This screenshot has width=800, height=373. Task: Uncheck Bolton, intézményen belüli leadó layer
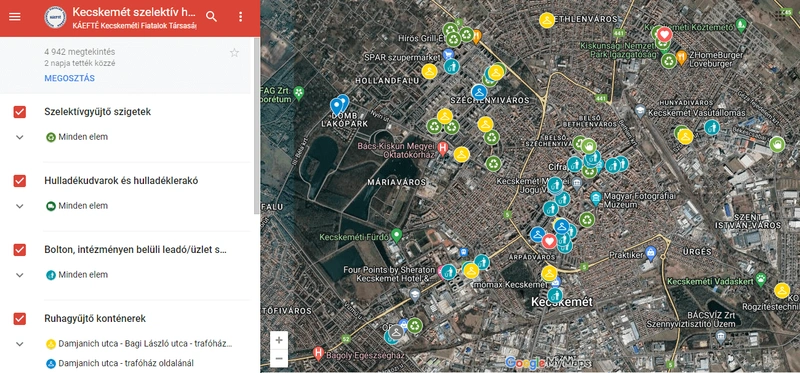pyautogui.click(x=20, y=250)
